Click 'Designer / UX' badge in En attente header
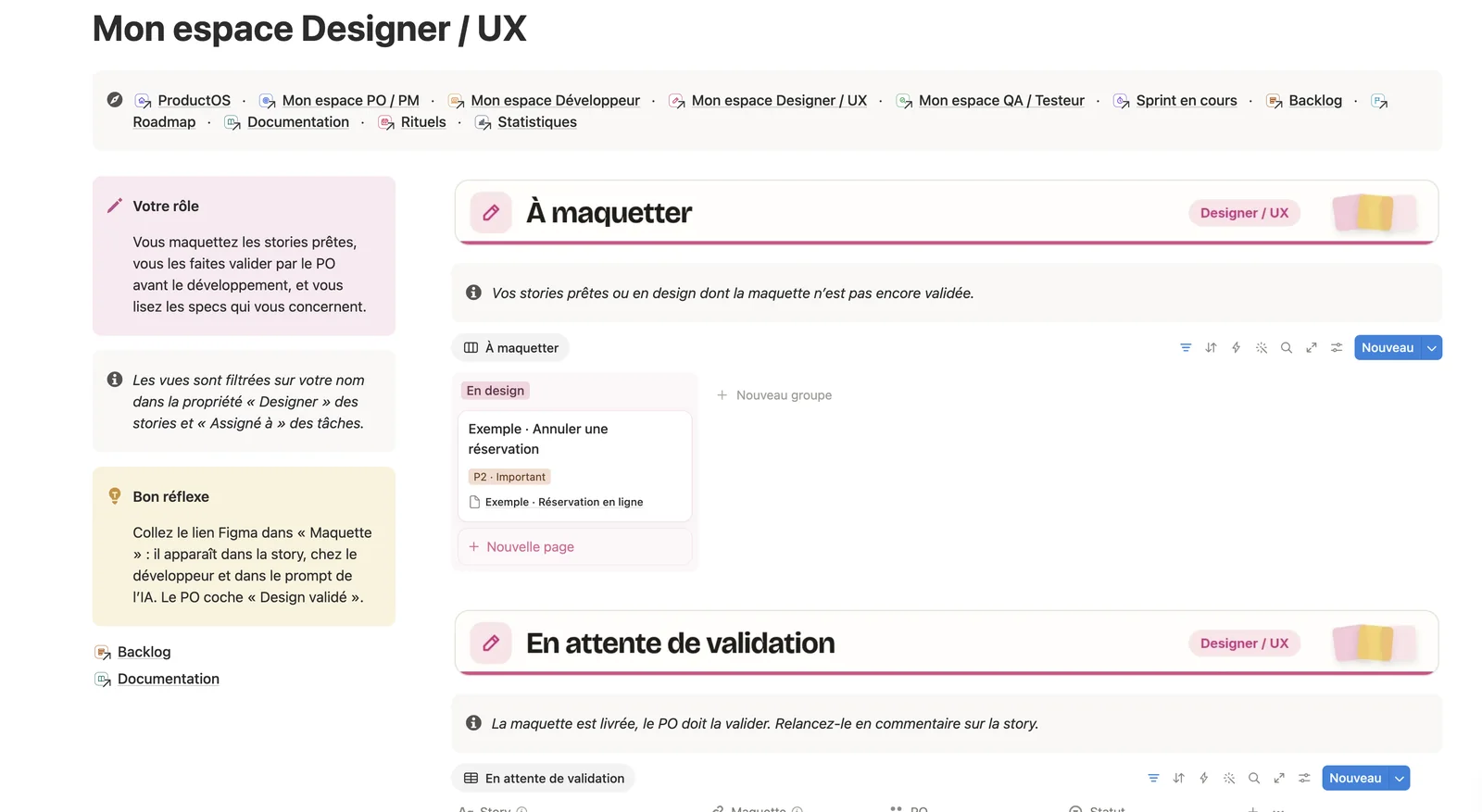 point(1244,643)
